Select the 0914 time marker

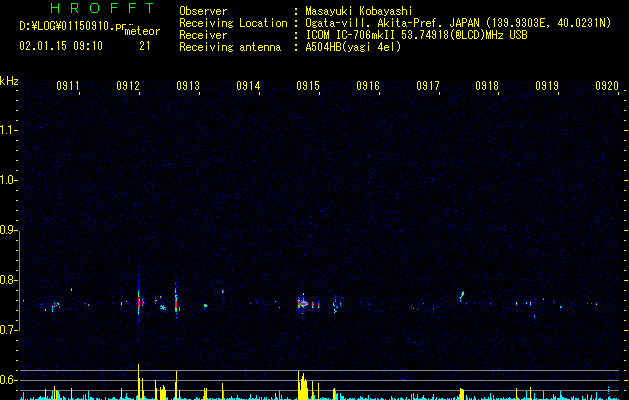(248, 86)
